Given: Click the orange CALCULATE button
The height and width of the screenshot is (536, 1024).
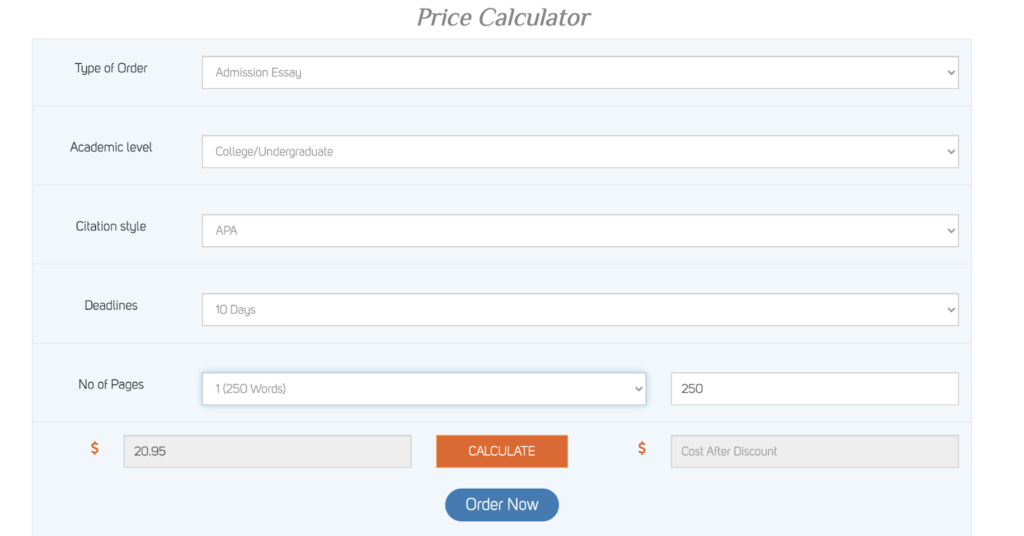Looking at the screenshot, I should [x=502, y=451].
